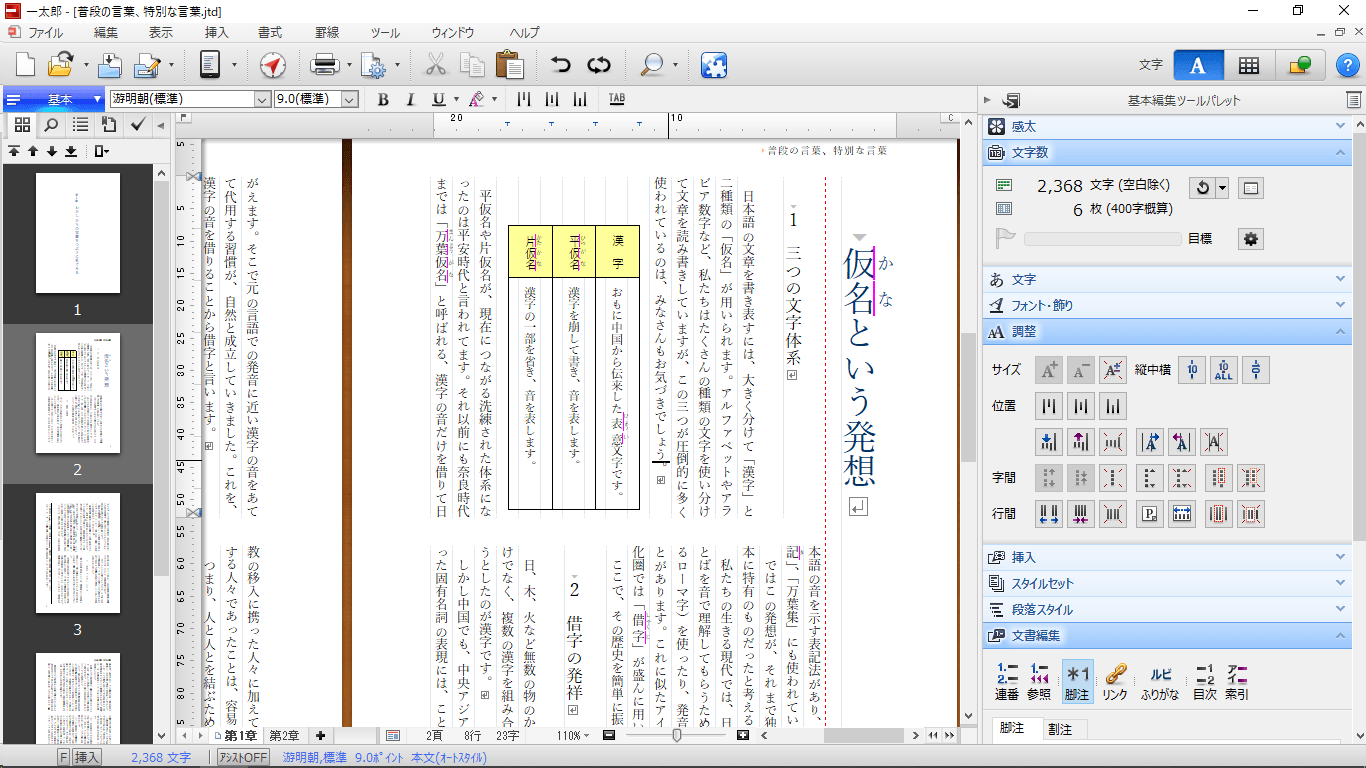Viewport: 1366px width, 768px height.
Task: Click zoom in plus button
Action: (743, 736)
